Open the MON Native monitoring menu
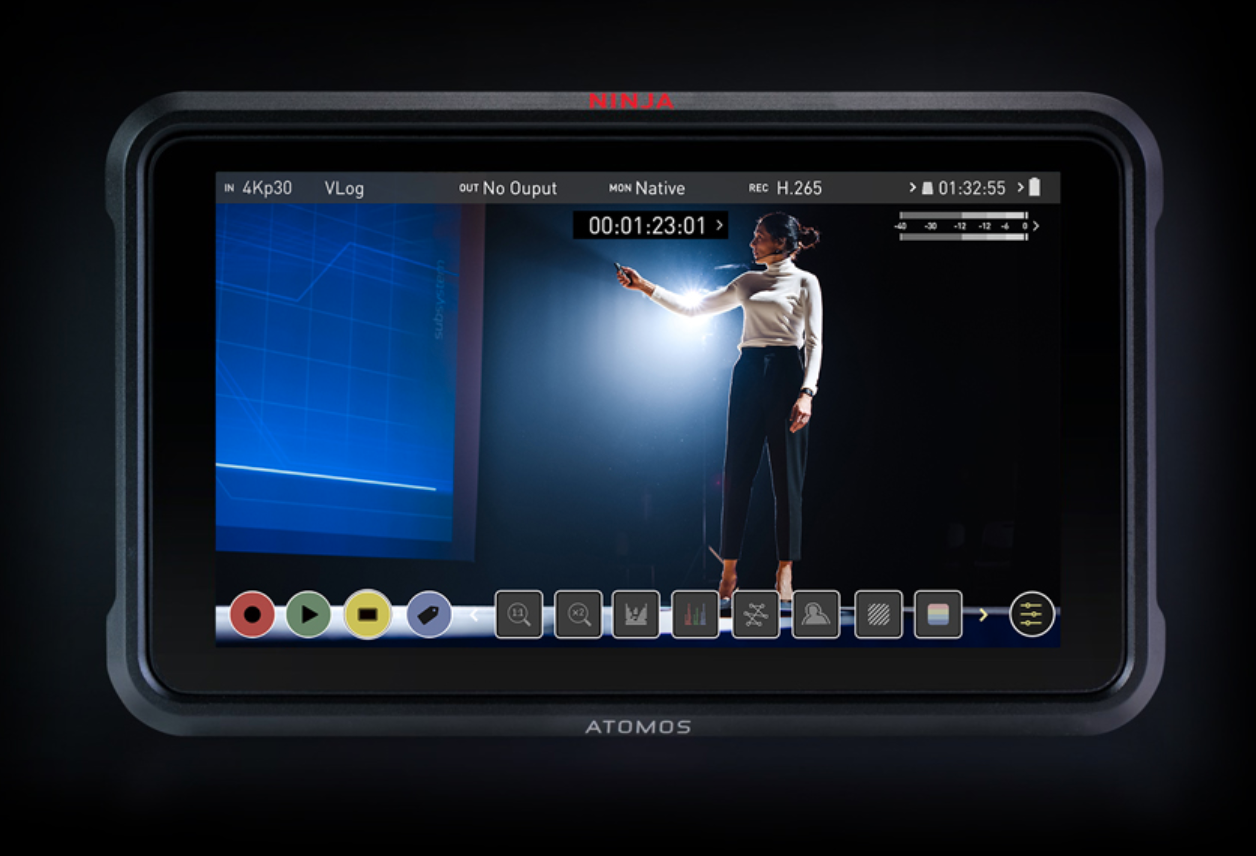 (x=647, y=187)
